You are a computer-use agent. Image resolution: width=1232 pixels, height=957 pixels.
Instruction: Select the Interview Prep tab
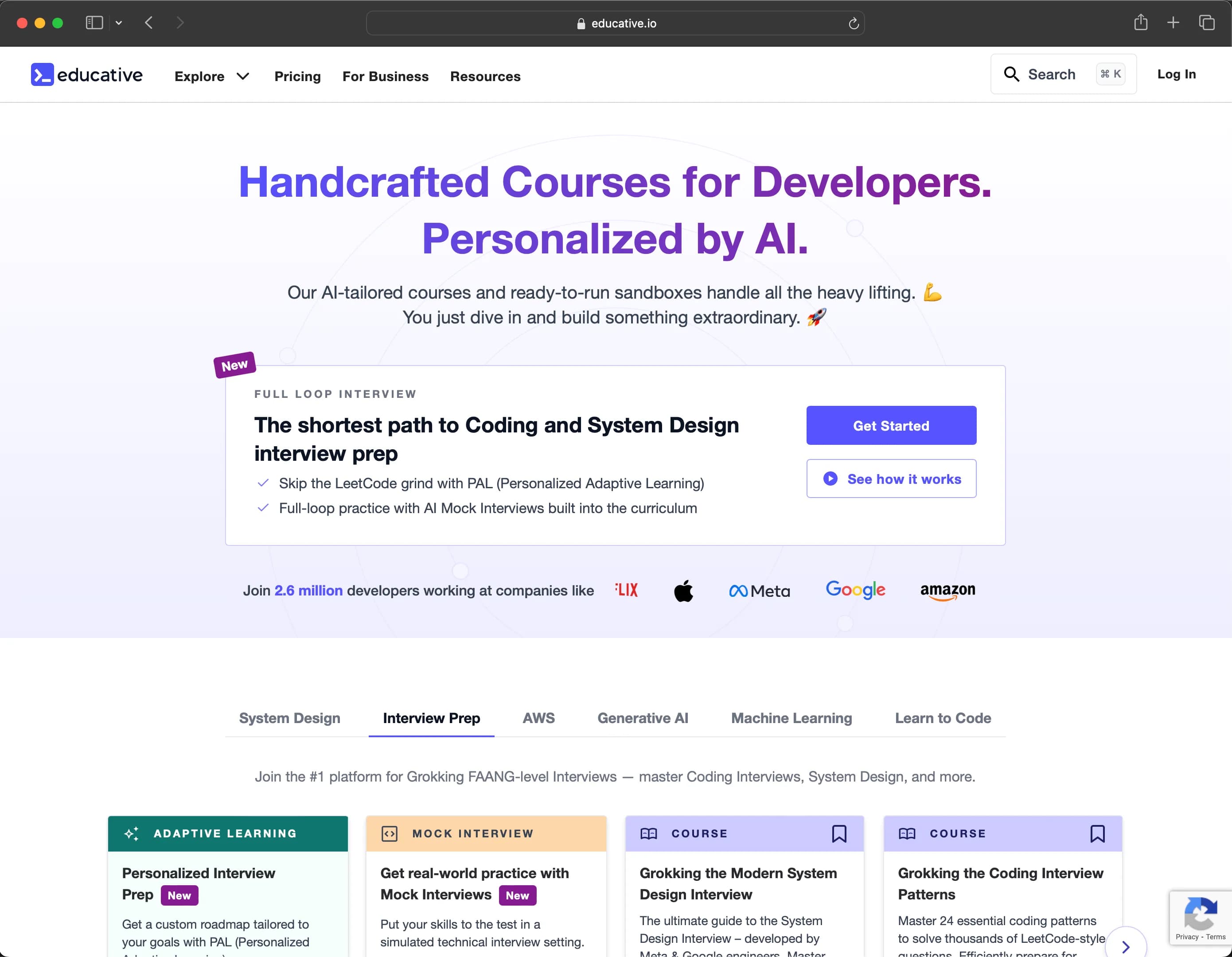[432, 718]
